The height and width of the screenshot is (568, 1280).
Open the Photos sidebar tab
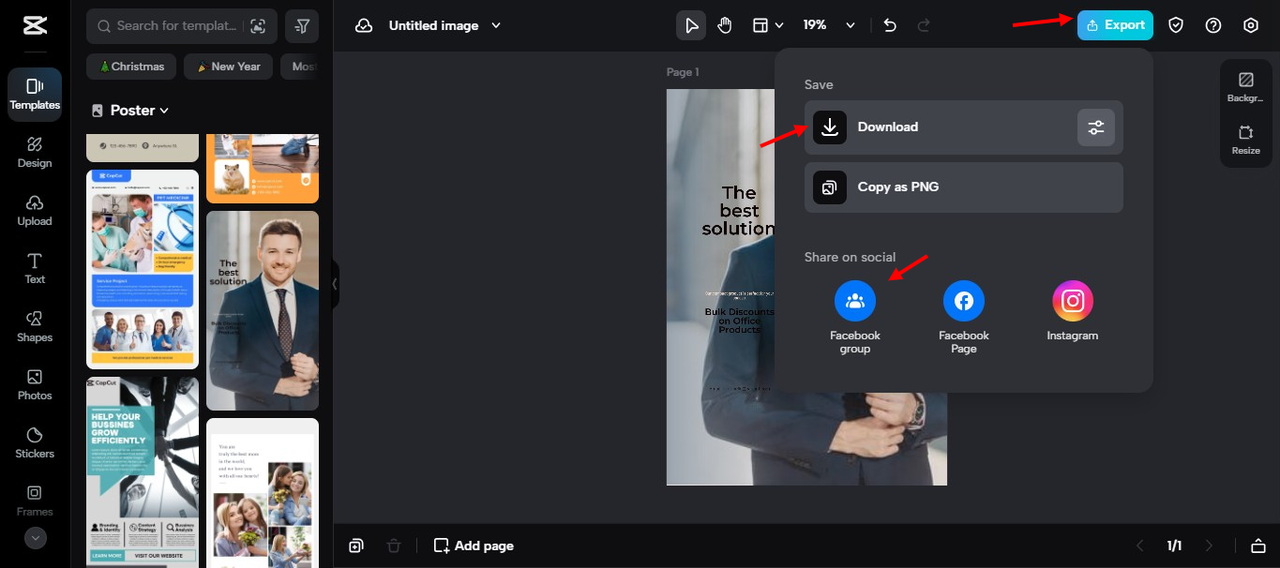point(35,384)
